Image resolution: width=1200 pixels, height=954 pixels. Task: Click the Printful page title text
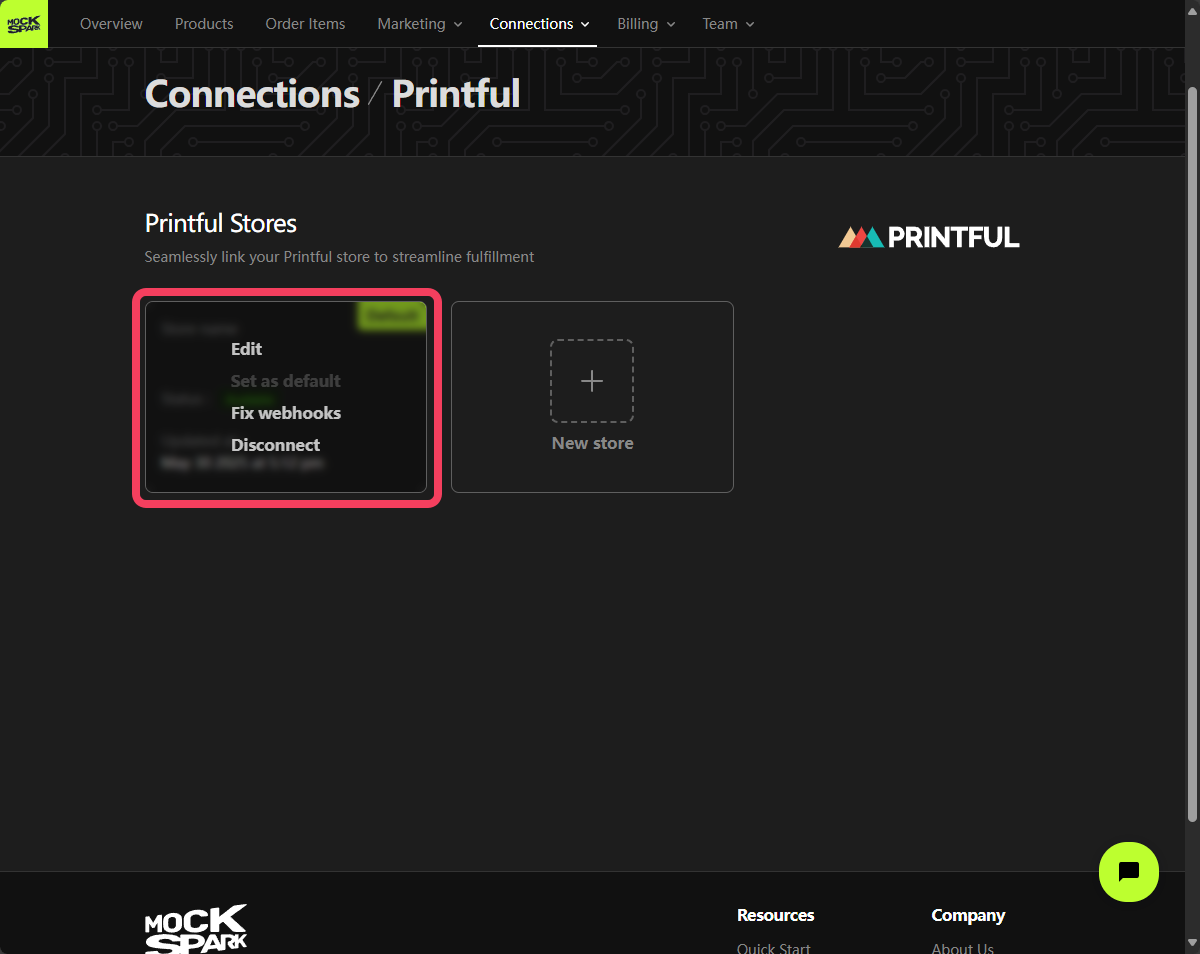456,94
